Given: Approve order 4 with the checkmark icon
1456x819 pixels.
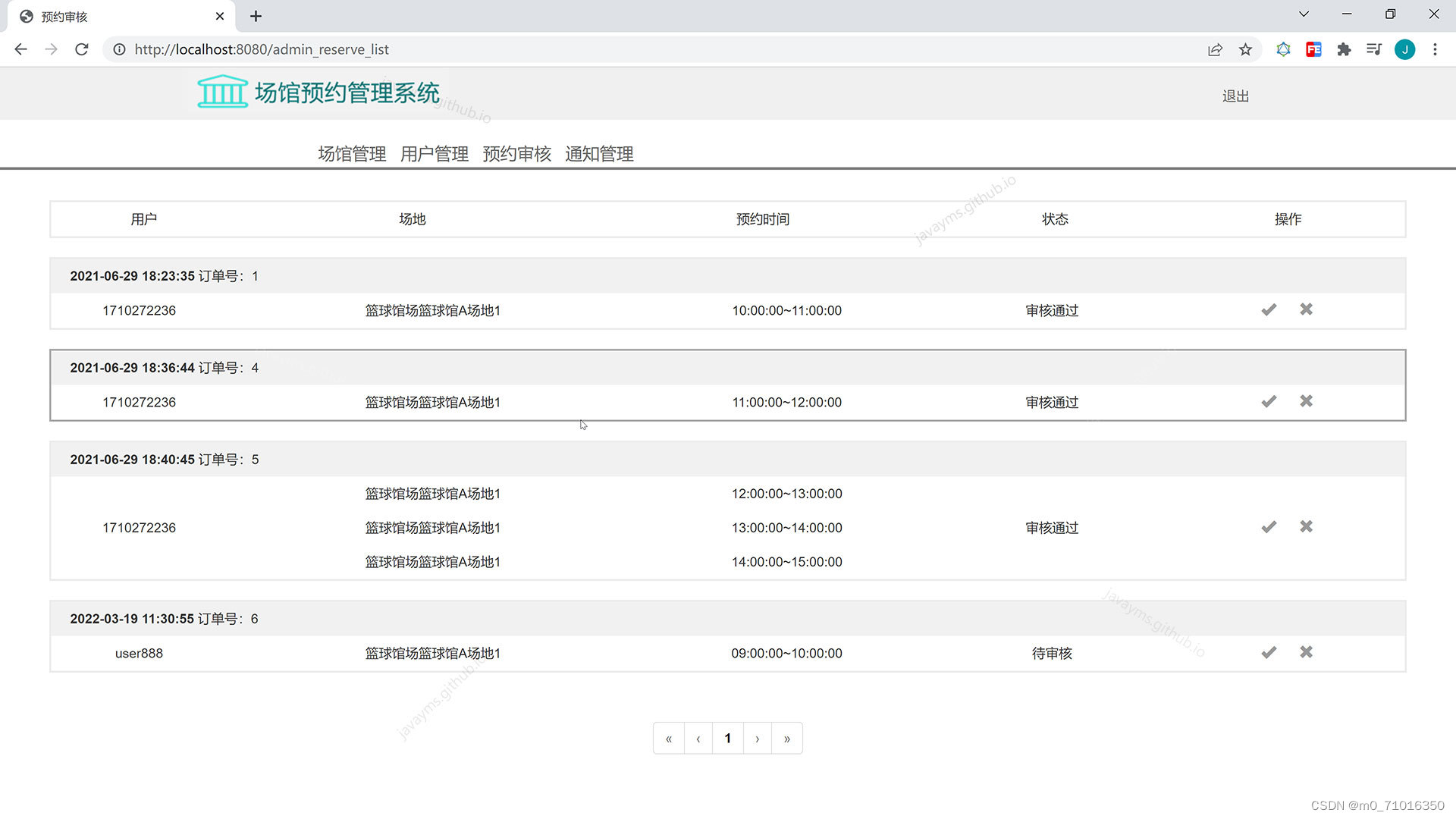Looking at the screenshot, I should tap(1269, 401).
